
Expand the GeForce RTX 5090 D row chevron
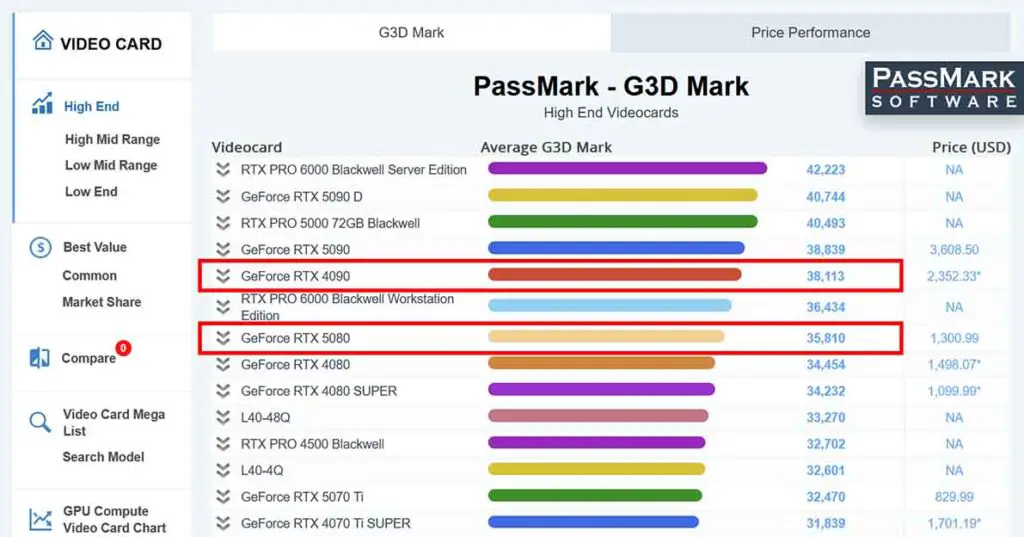click(x=223, y=197)
